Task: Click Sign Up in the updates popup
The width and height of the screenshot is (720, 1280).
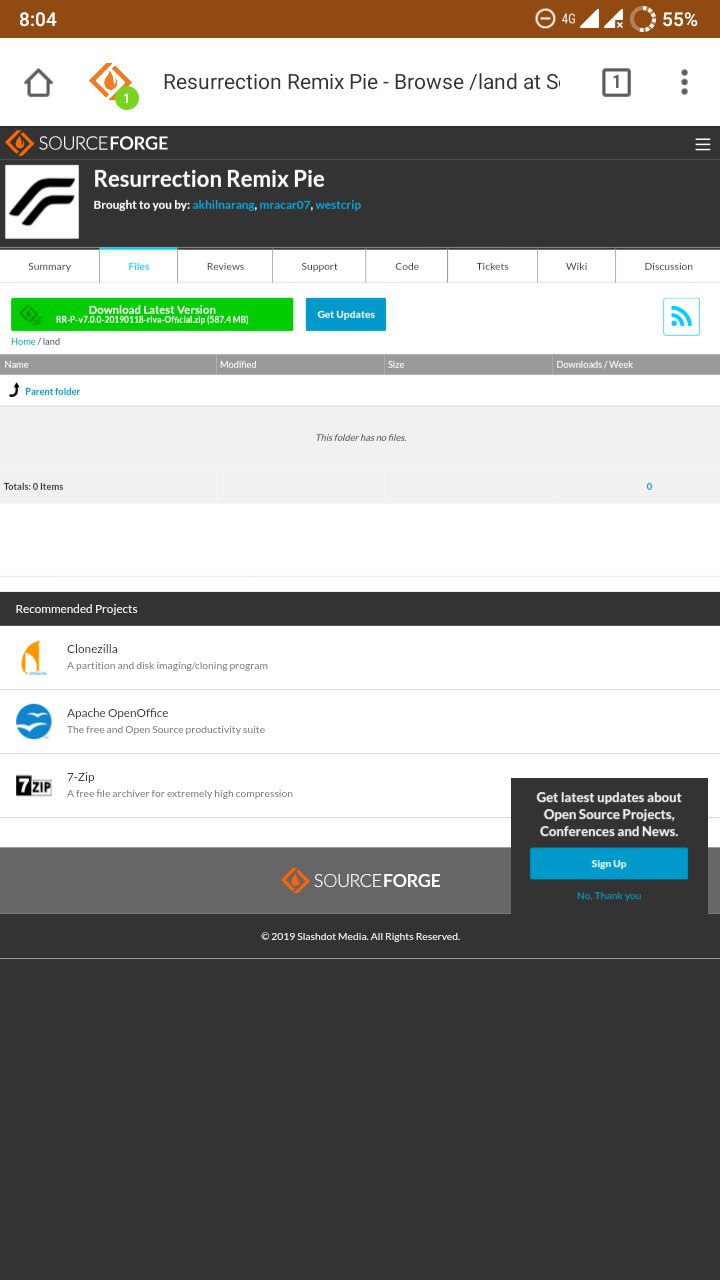Action: pyautogui.click(x=609, y=863)
